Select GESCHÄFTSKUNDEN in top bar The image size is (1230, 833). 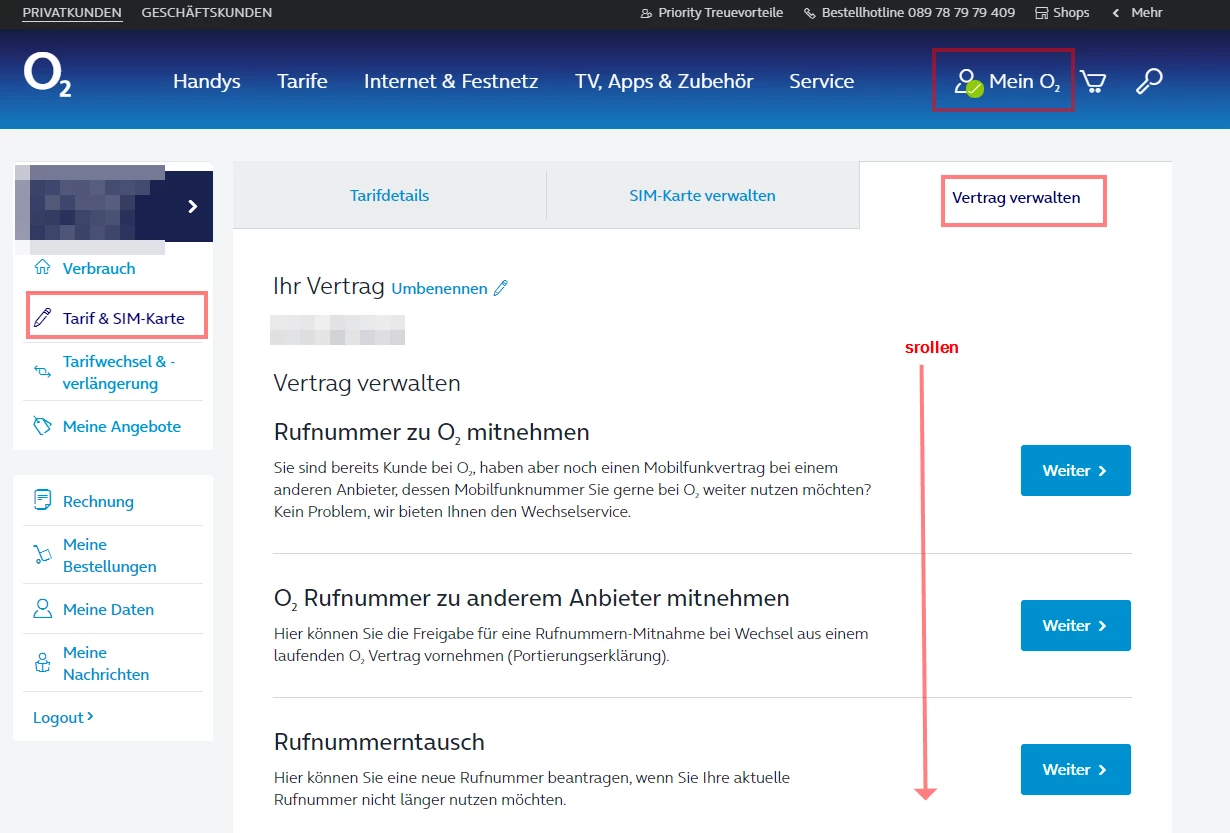point(207,13)
